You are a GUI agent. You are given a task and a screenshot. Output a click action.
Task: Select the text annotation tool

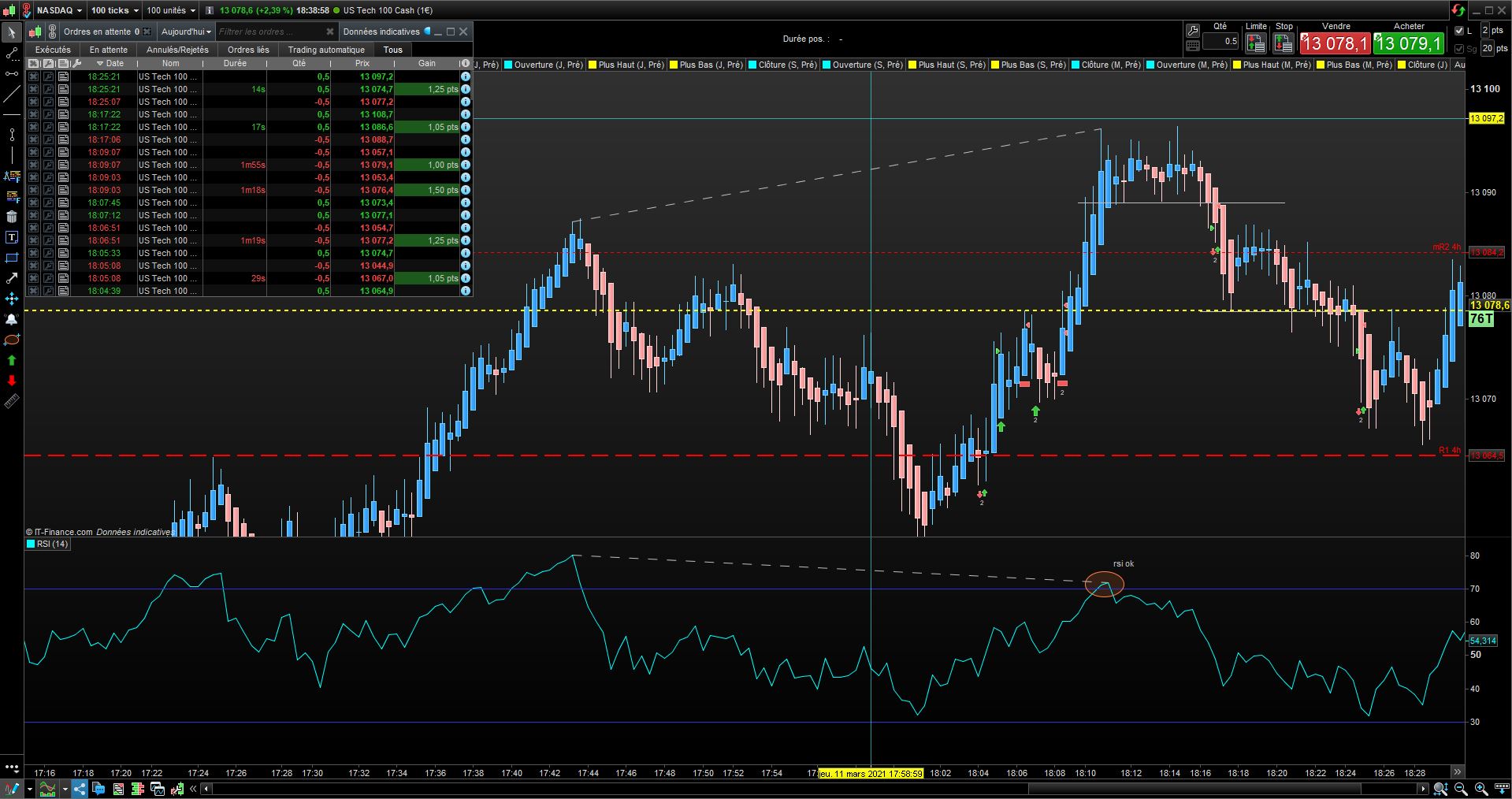click(x=12, y=237)
